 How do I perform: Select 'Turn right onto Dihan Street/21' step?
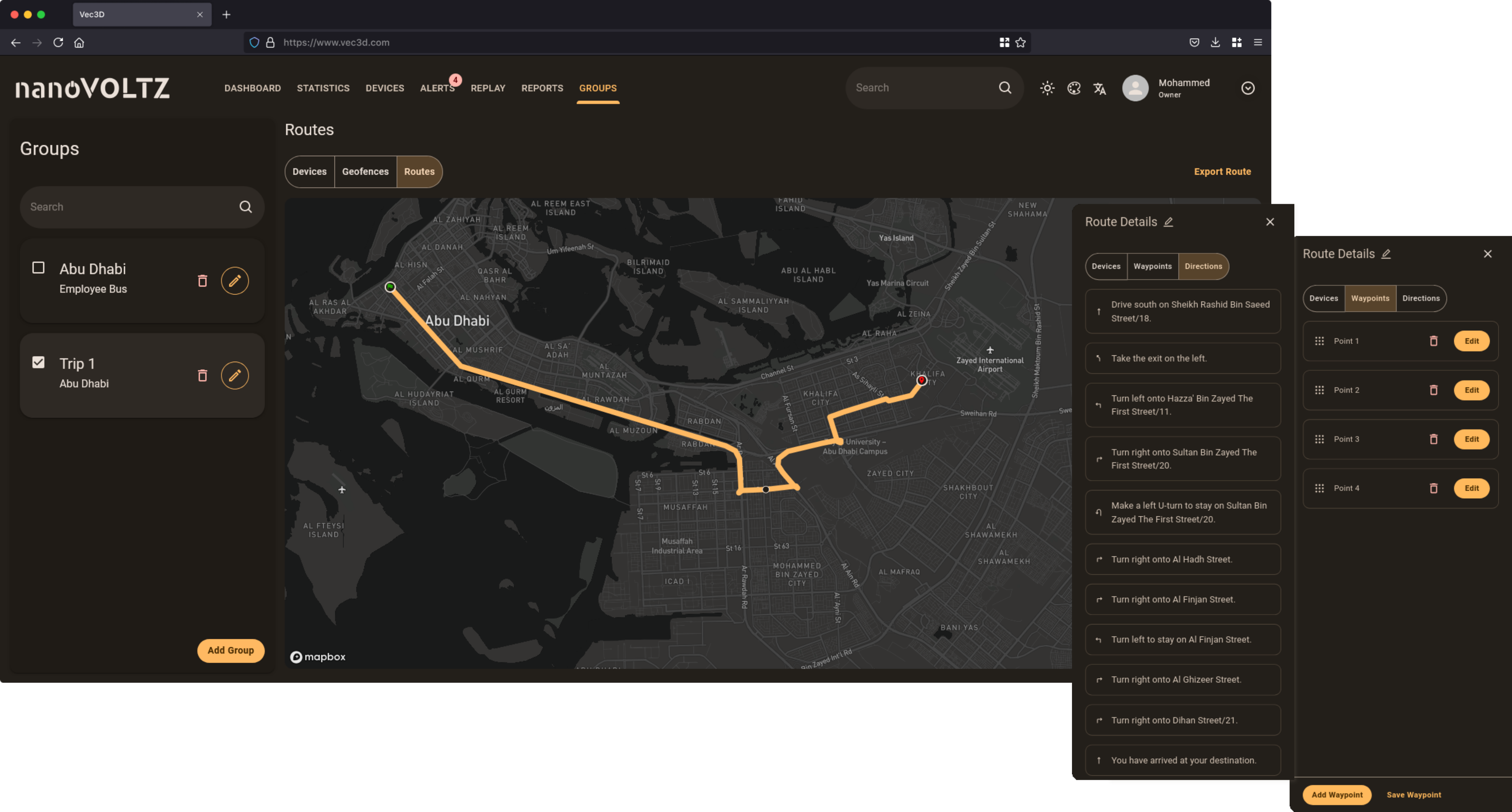point(1183,720)
